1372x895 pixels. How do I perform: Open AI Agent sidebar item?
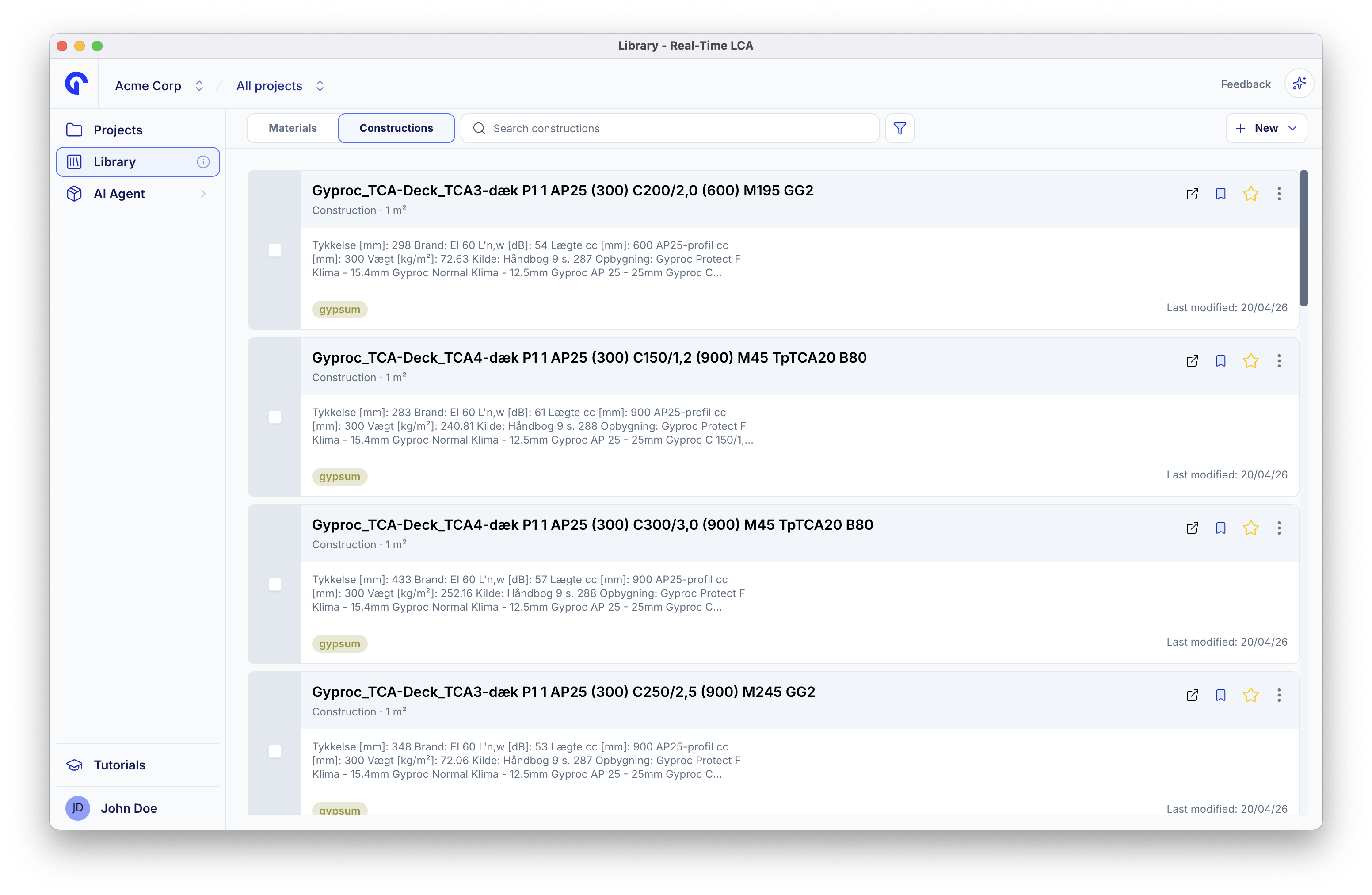coord(138,194)
